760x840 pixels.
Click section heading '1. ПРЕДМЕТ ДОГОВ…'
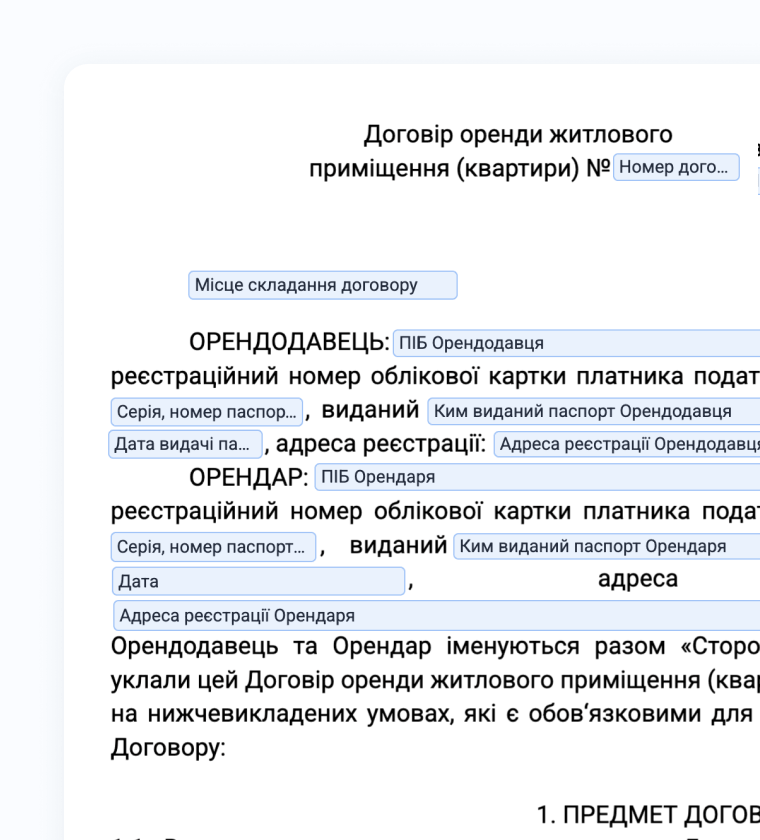coord(648,815)
